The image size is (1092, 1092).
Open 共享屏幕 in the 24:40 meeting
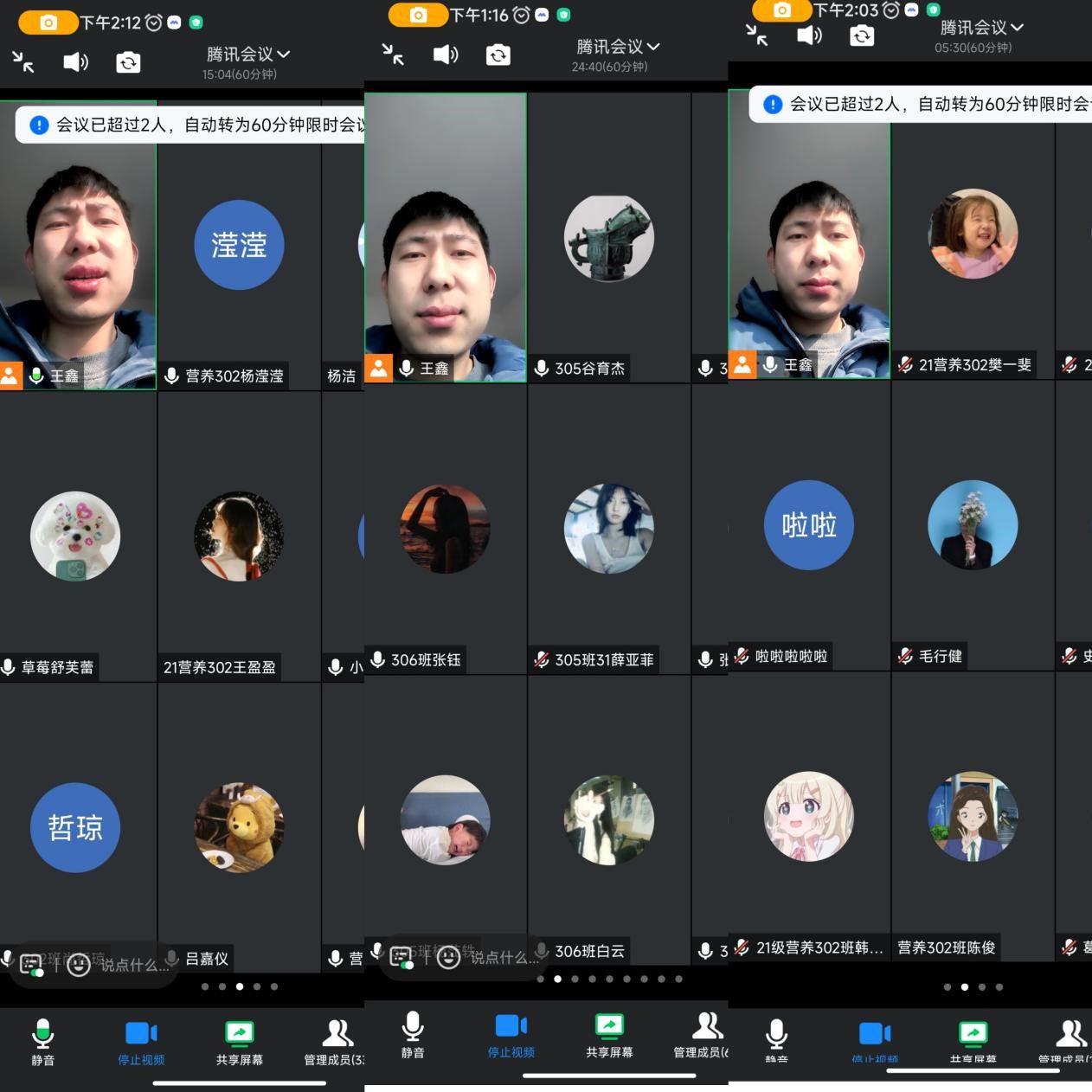(x=609, y=1035)
